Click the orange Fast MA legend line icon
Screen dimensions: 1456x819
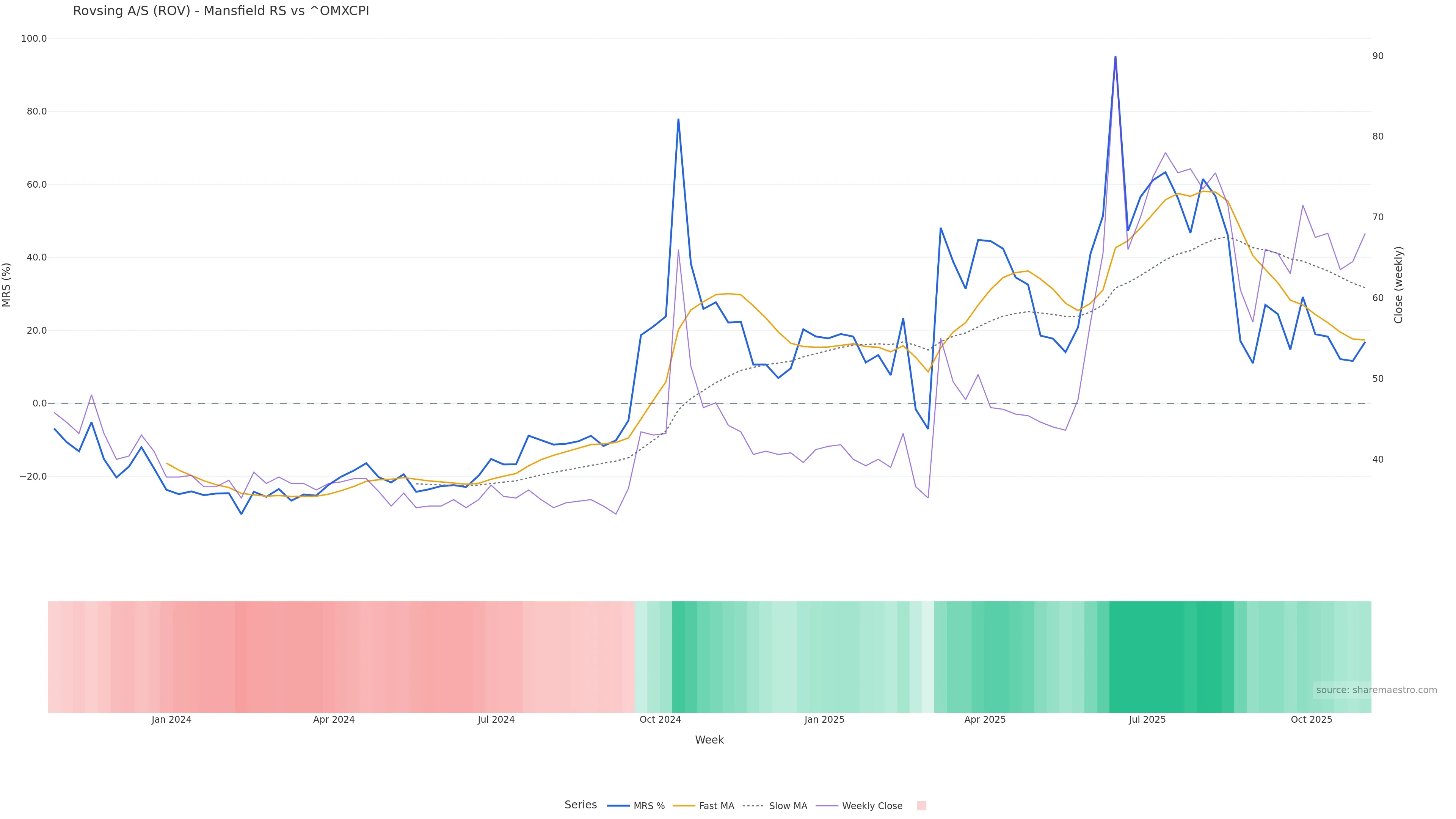684,806
